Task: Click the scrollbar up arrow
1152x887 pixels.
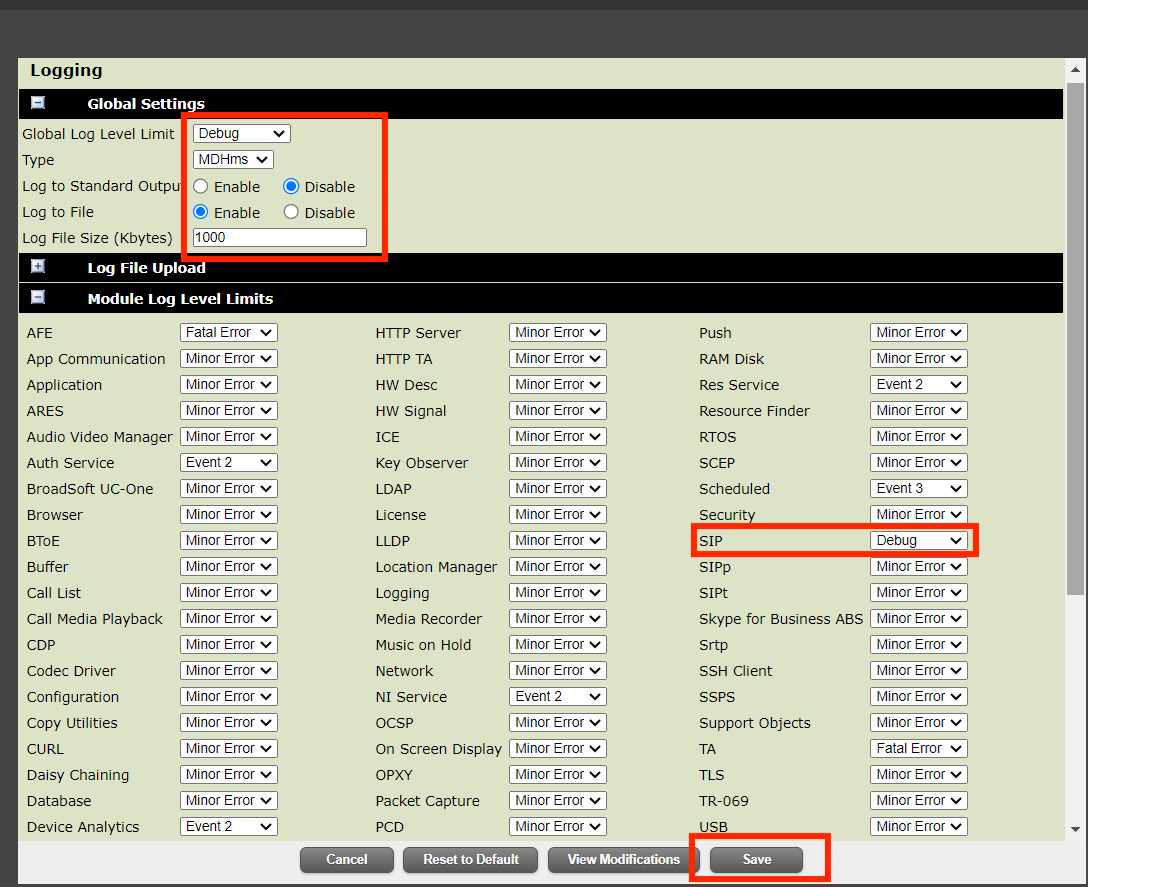Action: (1075, 70)
